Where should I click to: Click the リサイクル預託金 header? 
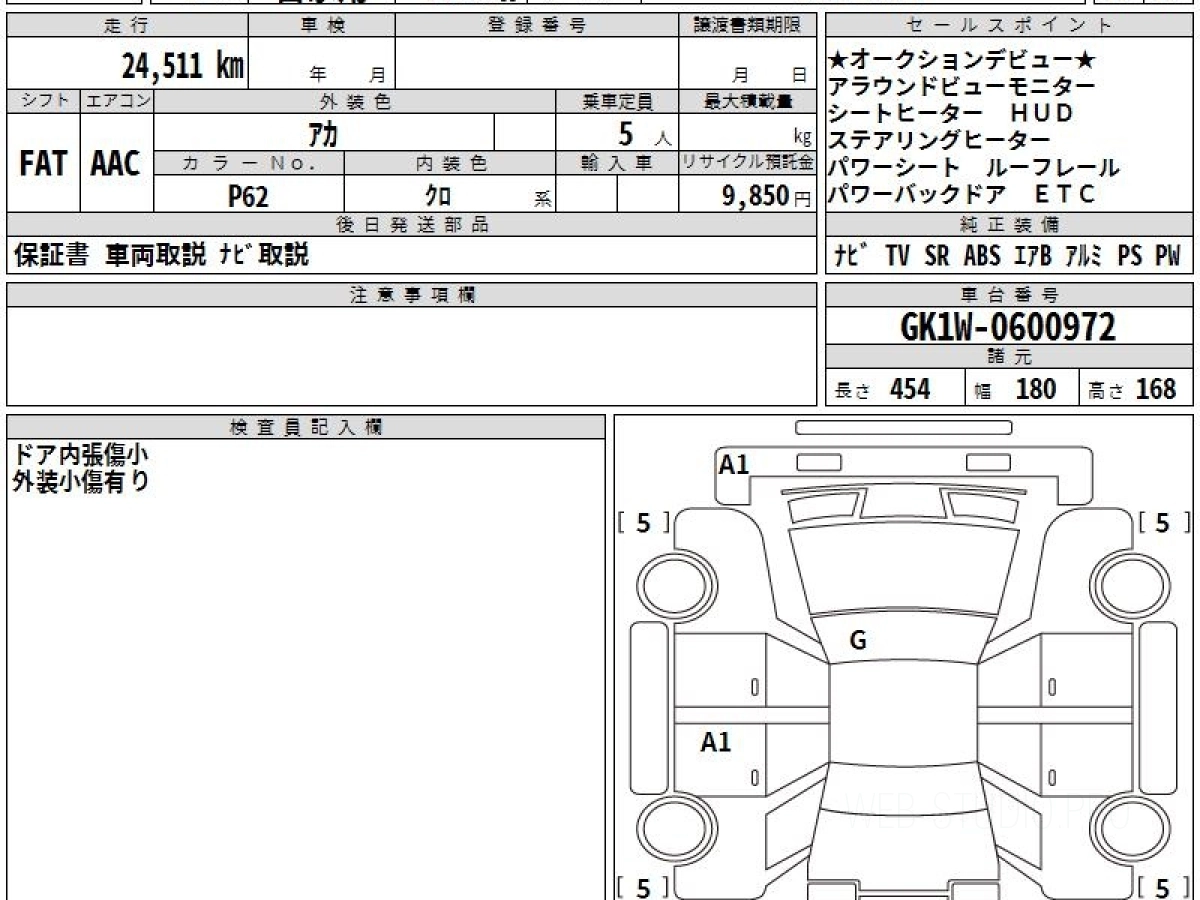tap(747, 163)
